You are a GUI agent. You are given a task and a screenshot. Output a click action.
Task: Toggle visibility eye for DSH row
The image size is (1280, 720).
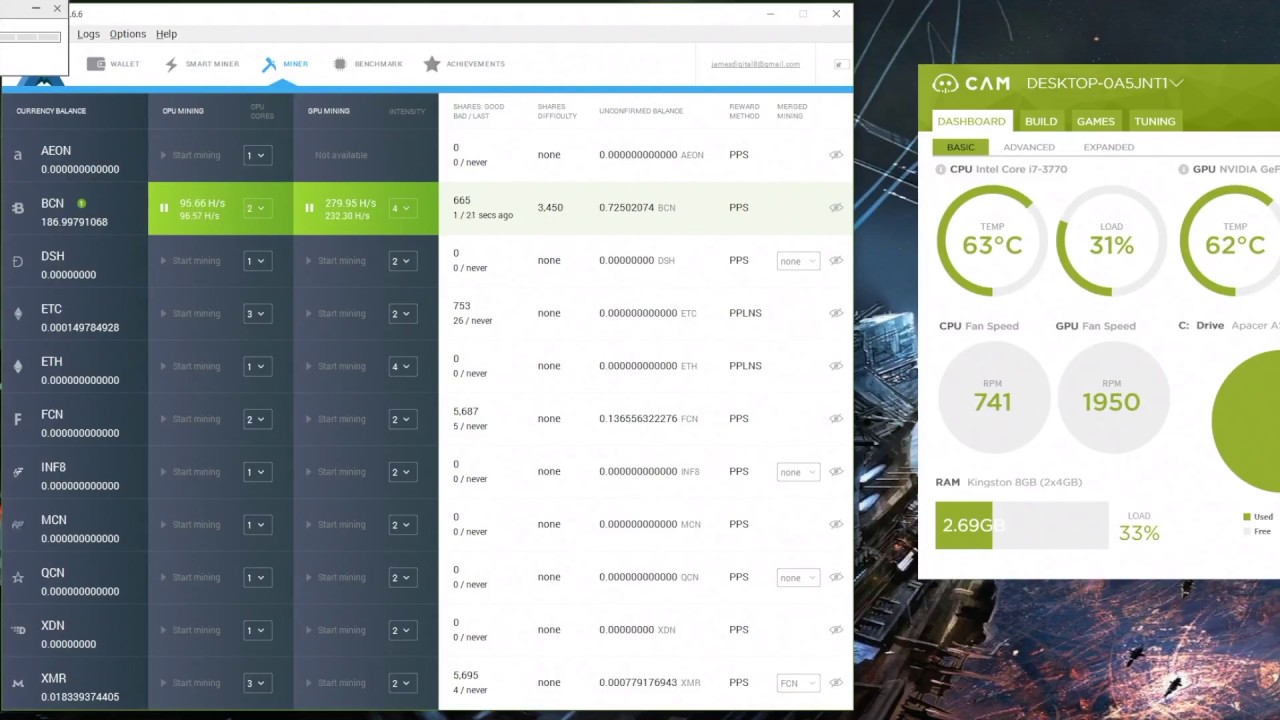click(836, 261)
